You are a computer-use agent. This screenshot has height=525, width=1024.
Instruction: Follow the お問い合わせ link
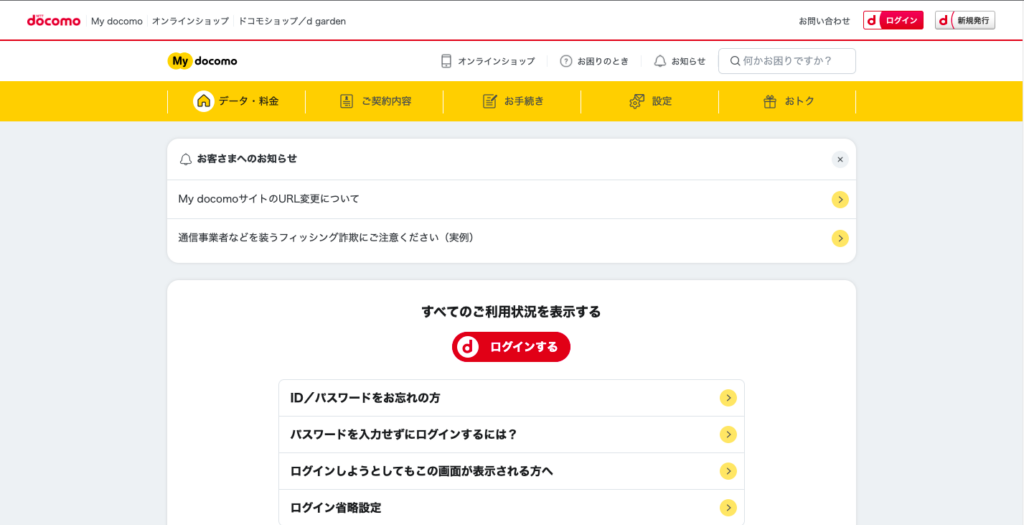click(x=824, y=21)
